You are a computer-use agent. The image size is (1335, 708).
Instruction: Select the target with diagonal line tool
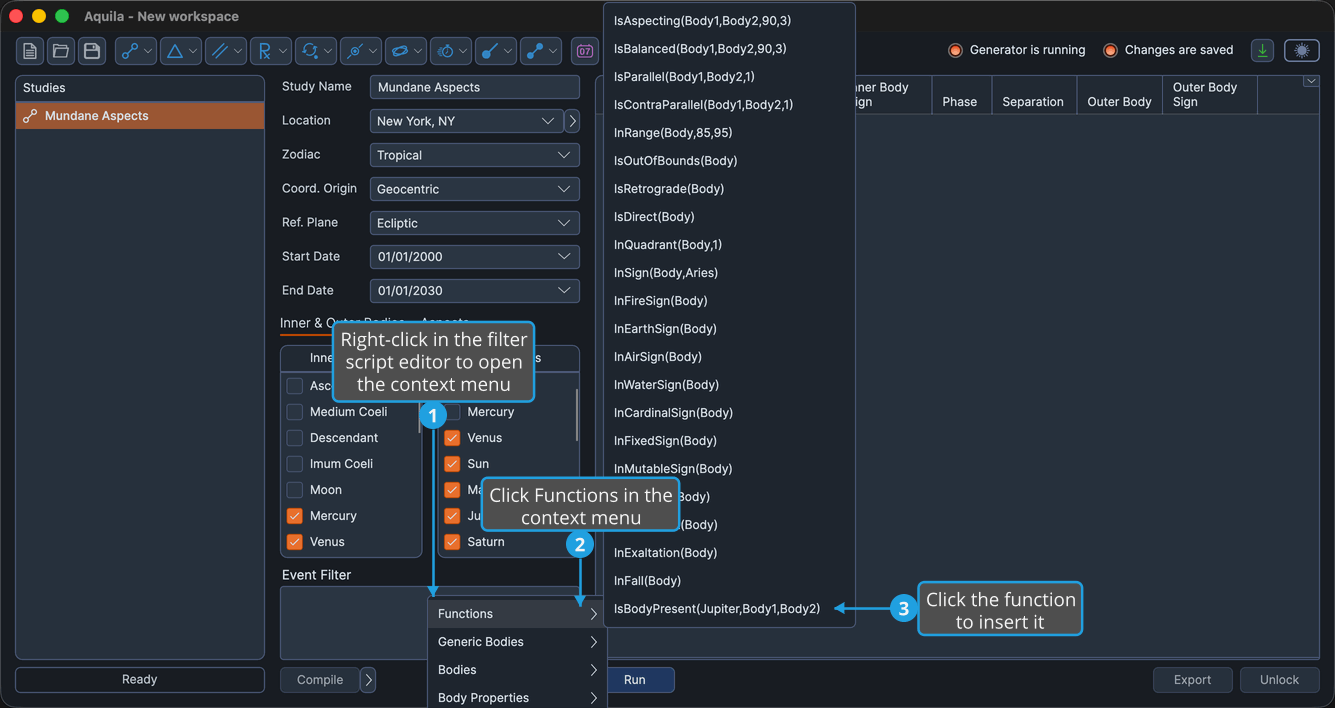361,51
